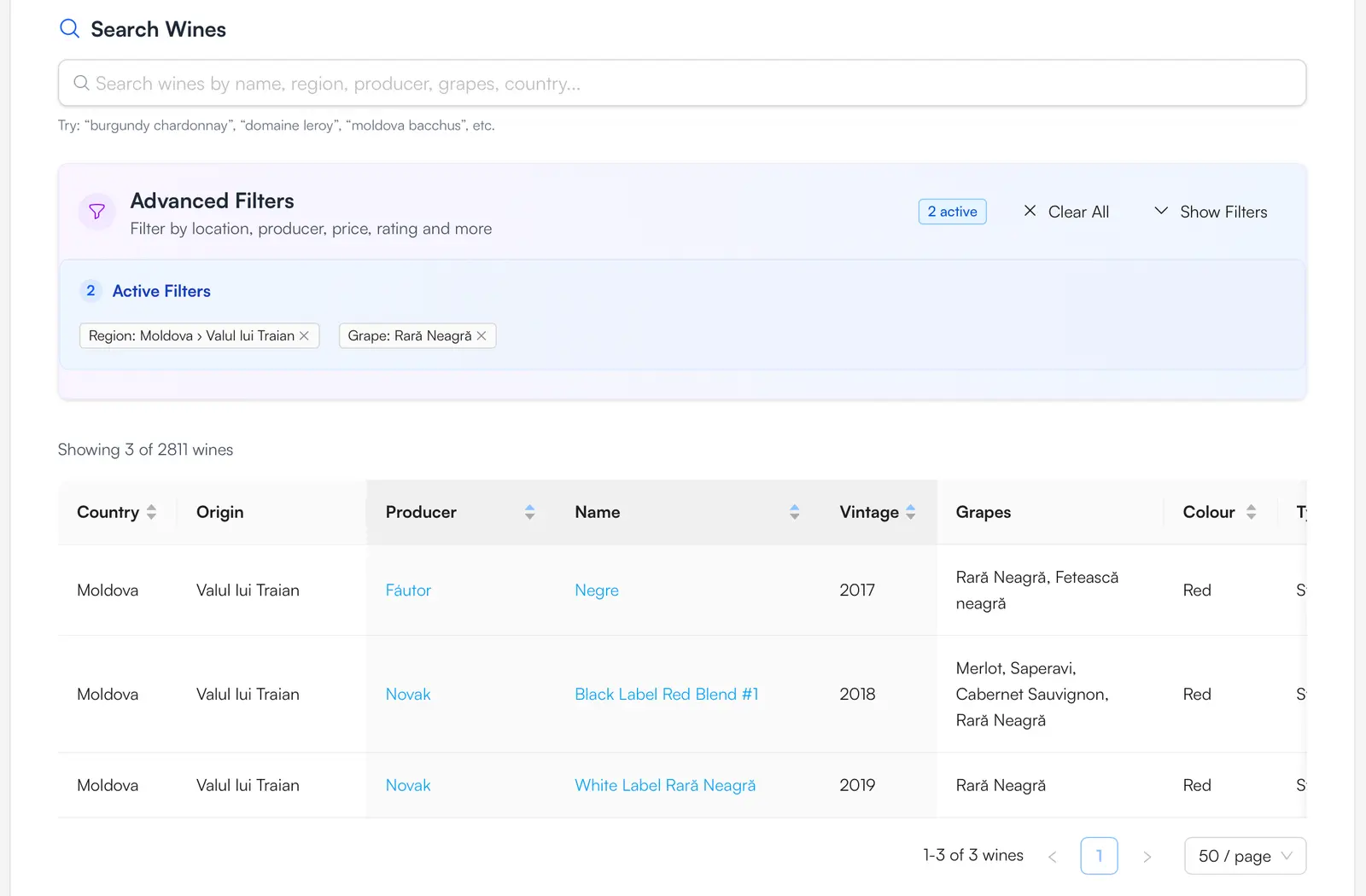Remove the Rară Neagră grape filter
Screen dimensions: 1366x896
[482, 336]
